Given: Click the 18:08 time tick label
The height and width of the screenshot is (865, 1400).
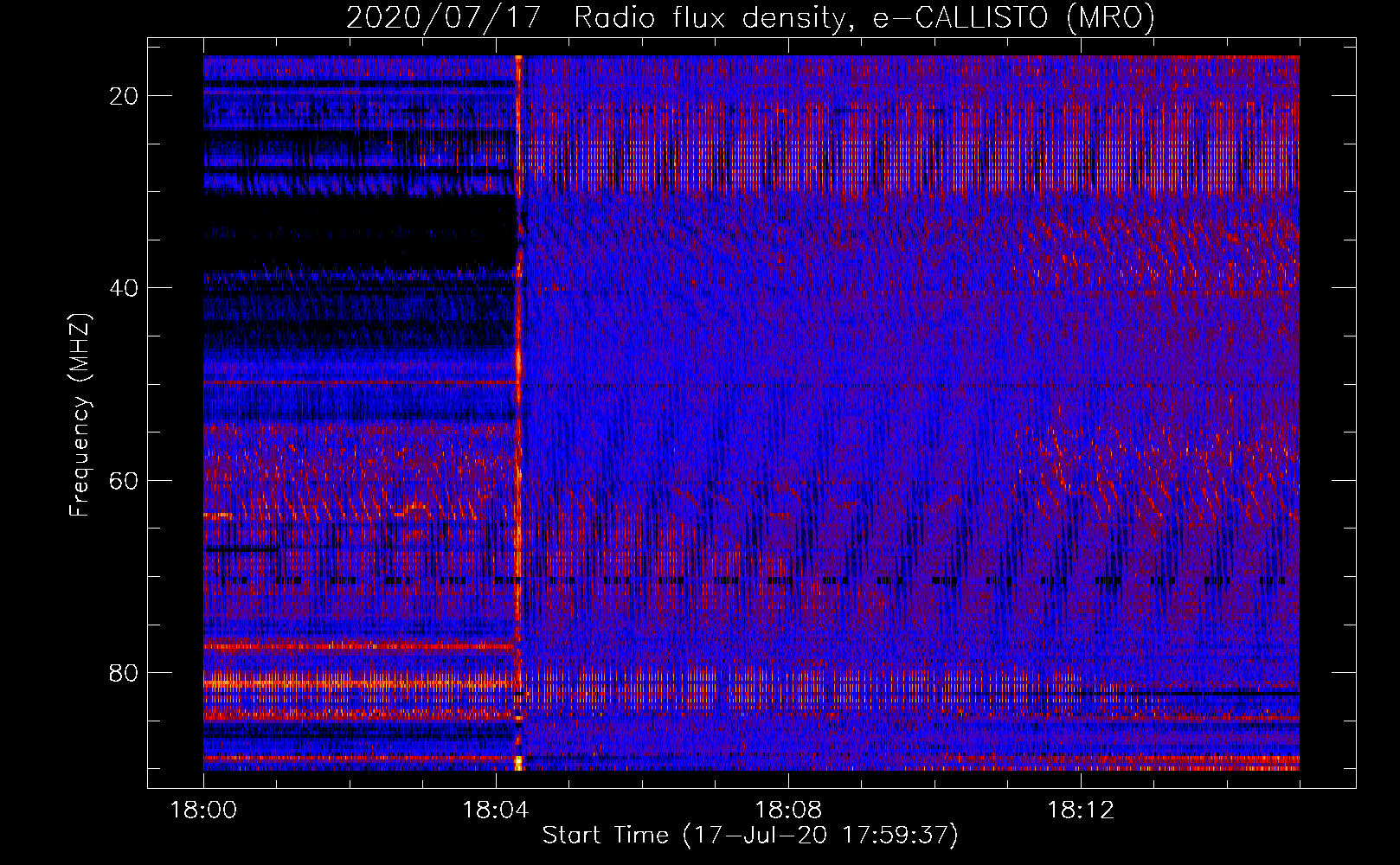Looking at the screenshot, I should [x=788, y=811].
